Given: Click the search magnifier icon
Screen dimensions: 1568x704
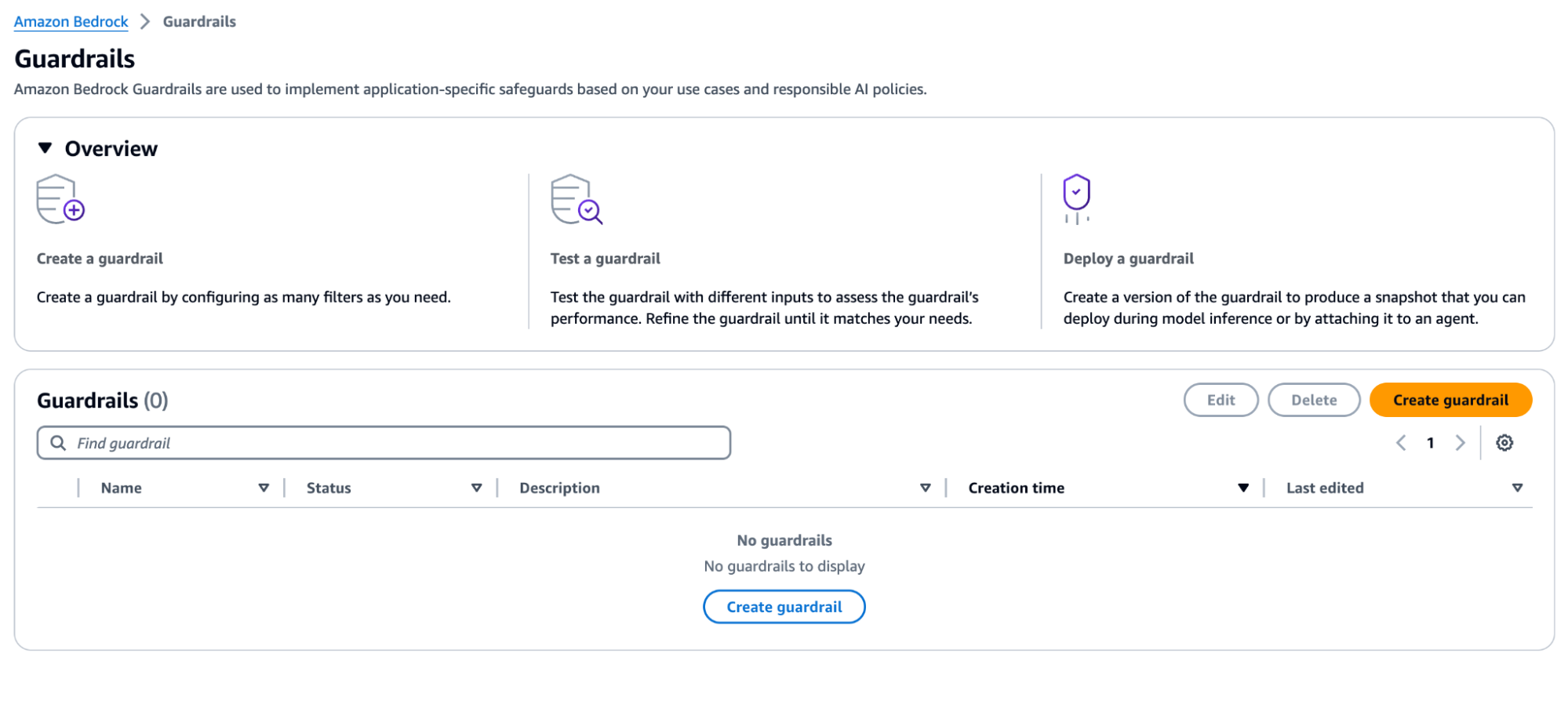Looking at the screenshot, I should 58,443.
